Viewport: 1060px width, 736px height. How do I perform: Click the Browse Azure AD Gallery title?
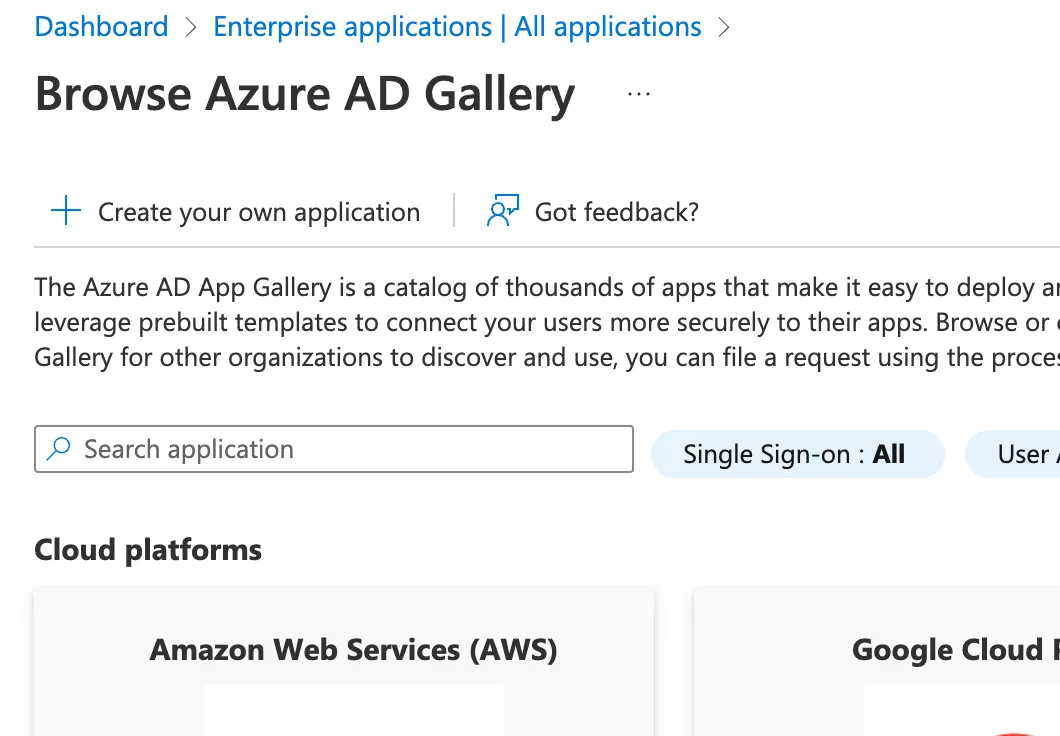point(305,94)
